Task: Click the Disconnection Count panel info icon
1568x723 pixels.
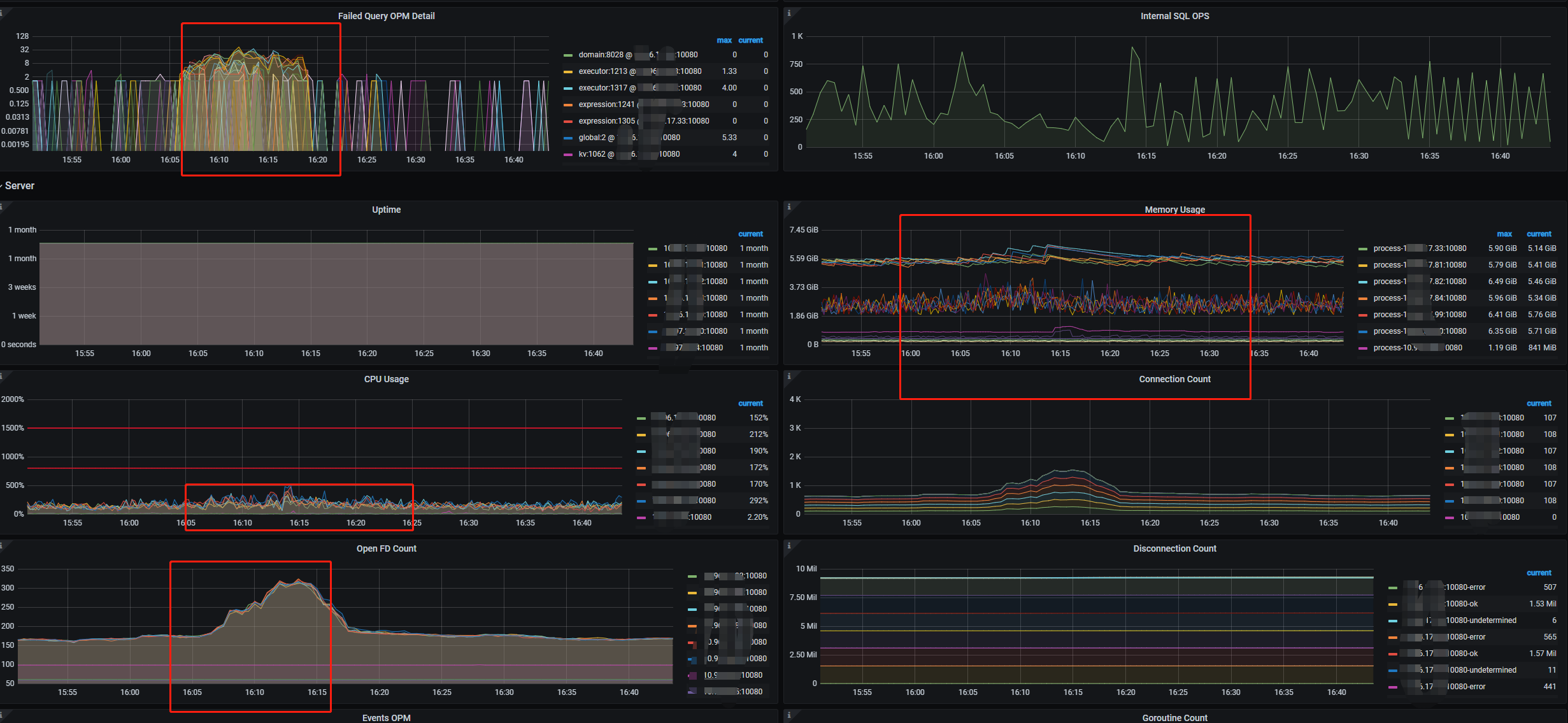Action: [x=789, y=546]
